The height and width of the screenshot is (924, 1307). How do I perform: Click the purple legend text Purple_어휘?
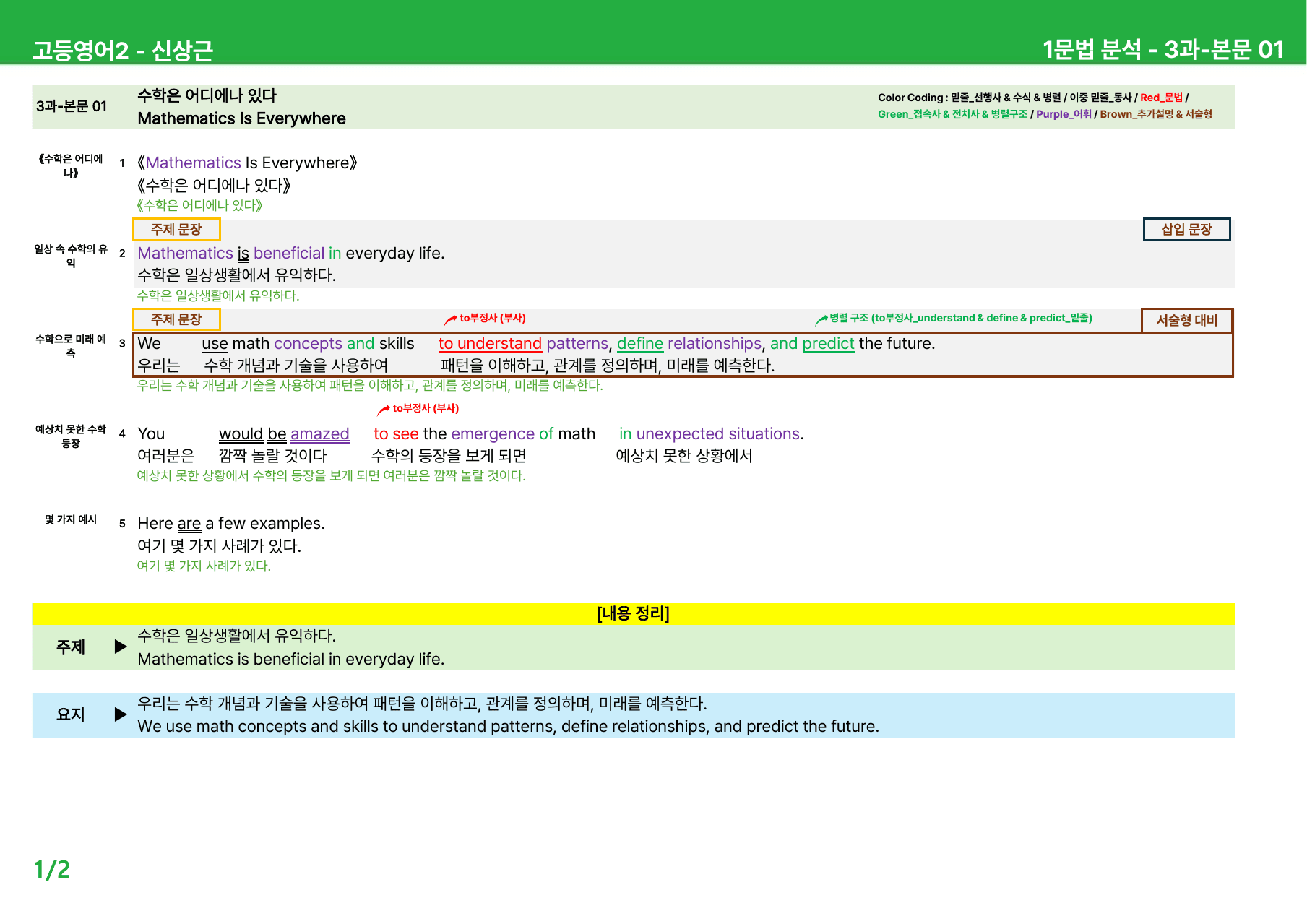[1064, 114]
